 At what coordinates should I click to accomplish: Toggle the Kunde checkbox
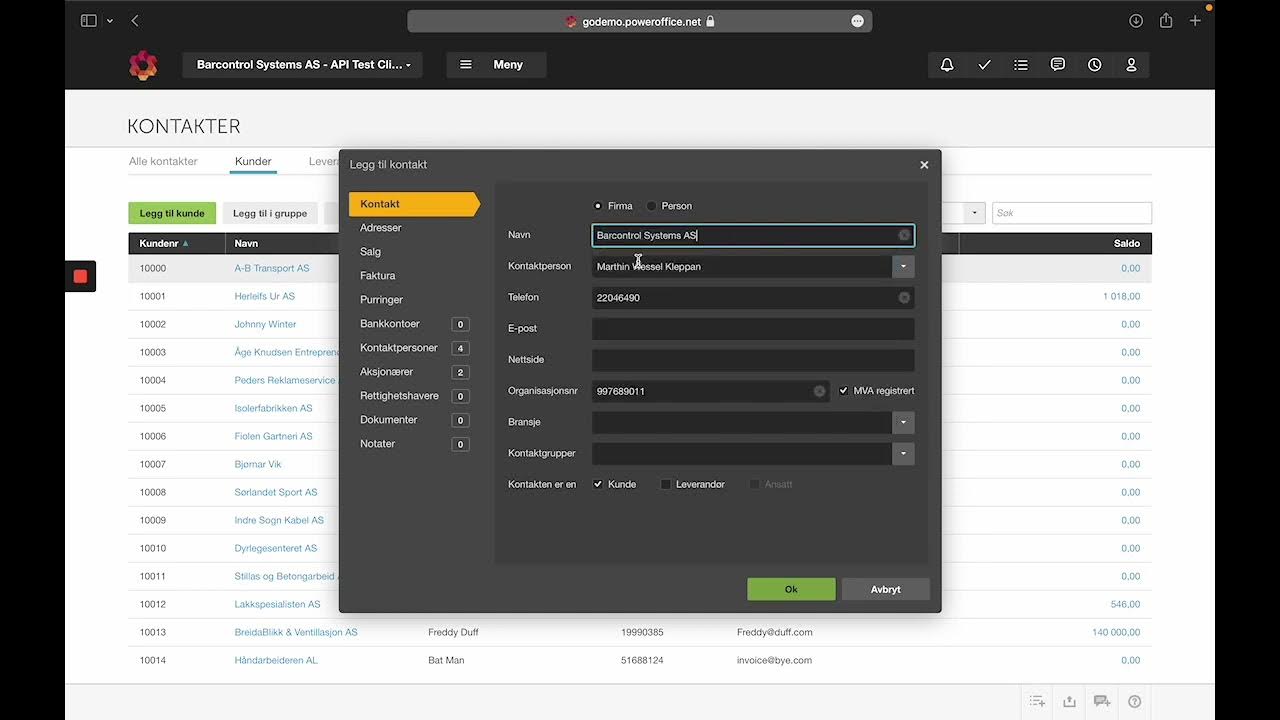[x=598, y=484]
